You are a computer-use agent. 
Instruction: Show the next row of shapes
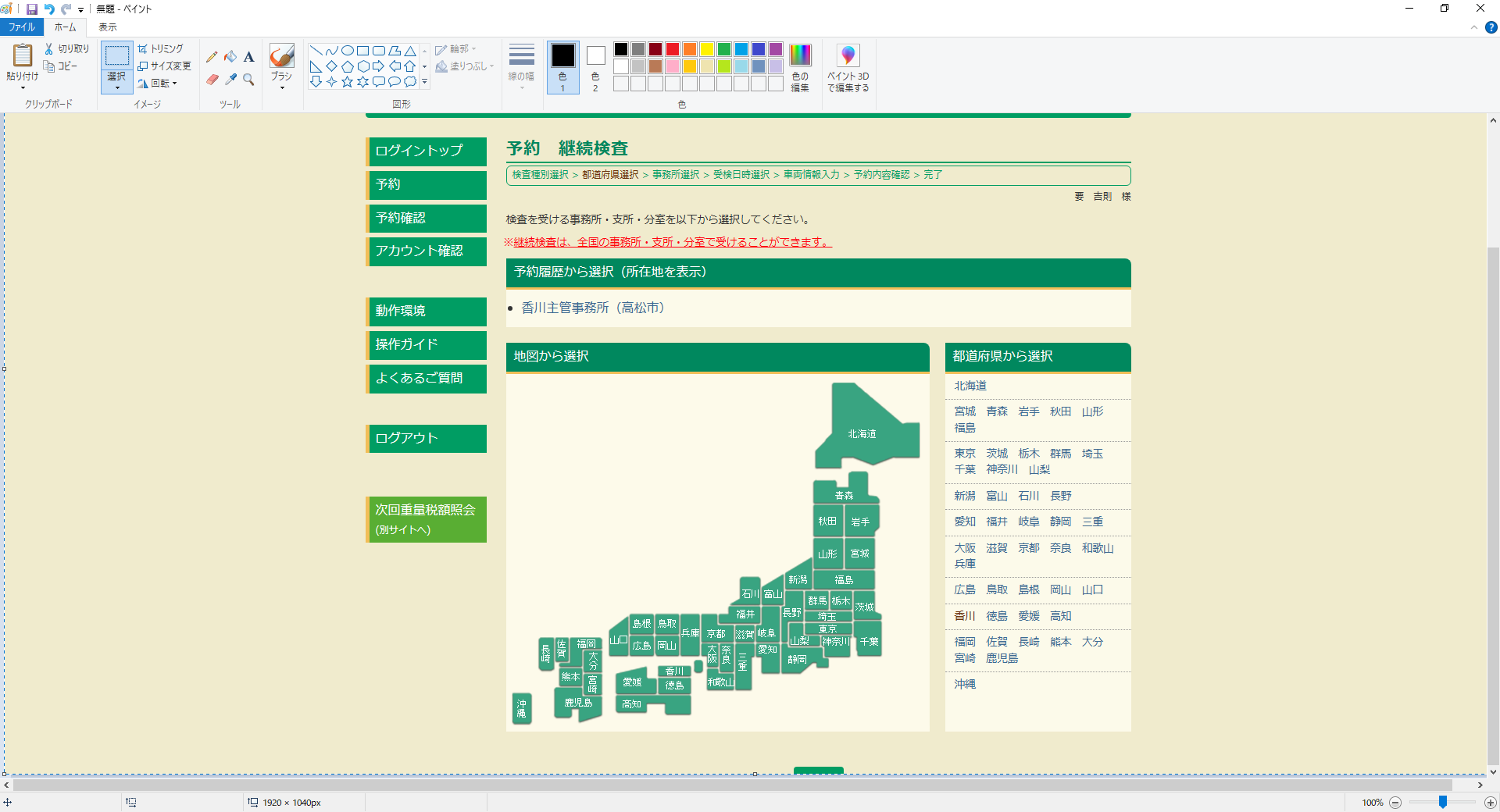[425, 66]
